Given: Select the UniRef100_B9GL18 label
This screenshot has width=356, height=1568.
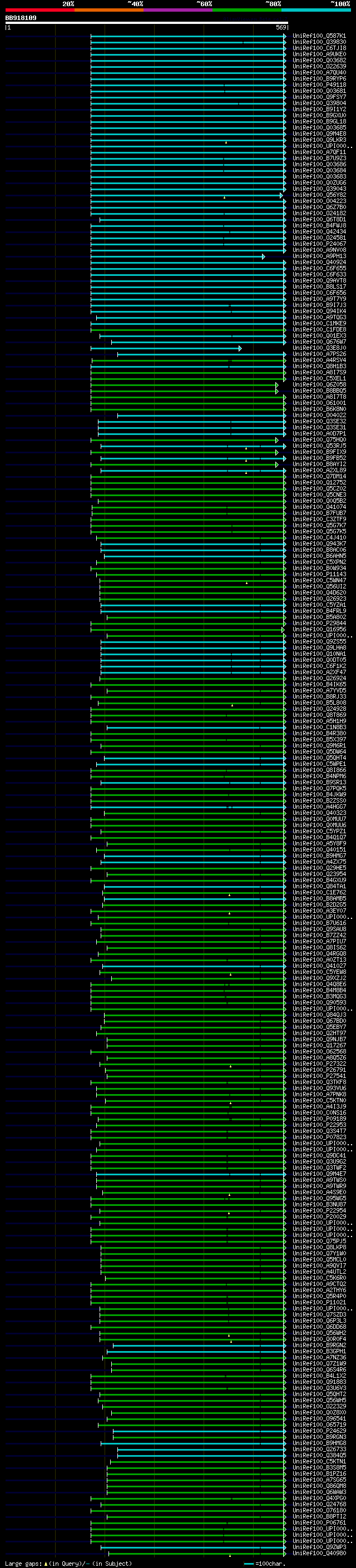Looking at the screenshot, I should click(x=319, y=122).
